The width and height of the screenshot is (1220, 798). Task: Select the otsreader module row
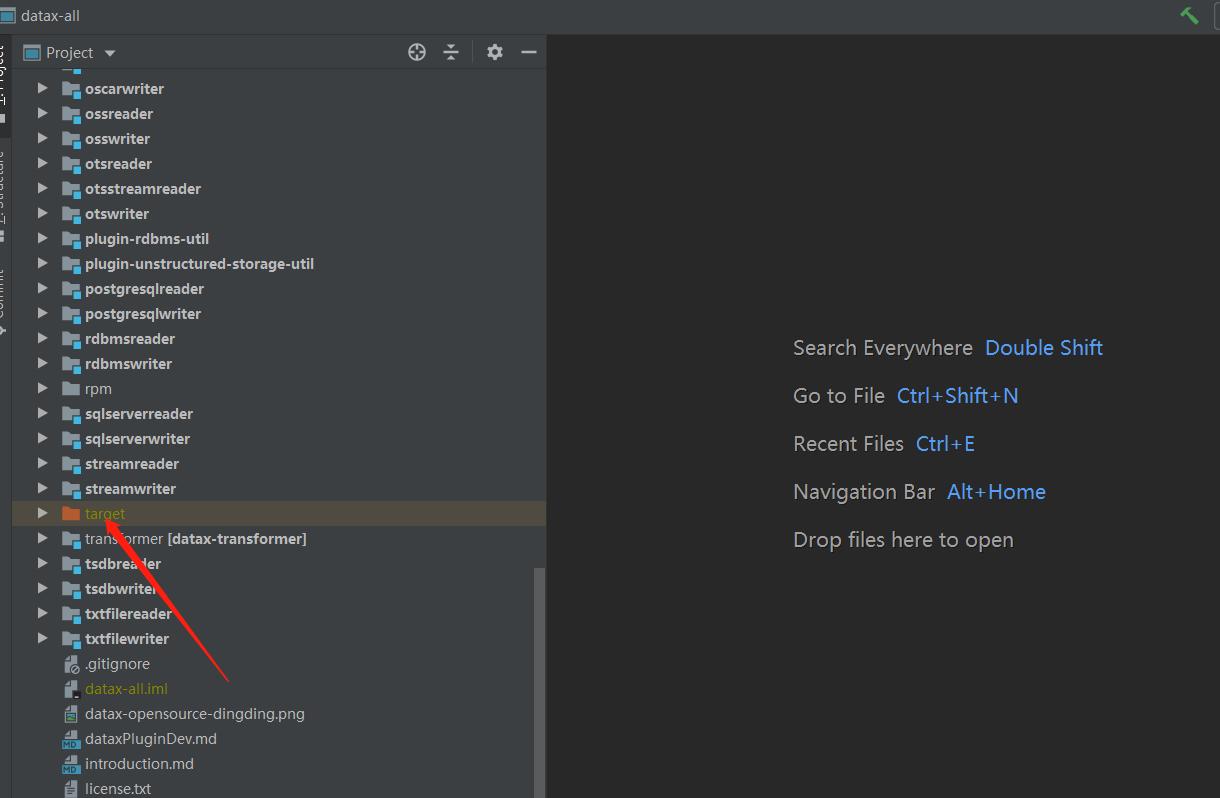(x=279, y=164)
